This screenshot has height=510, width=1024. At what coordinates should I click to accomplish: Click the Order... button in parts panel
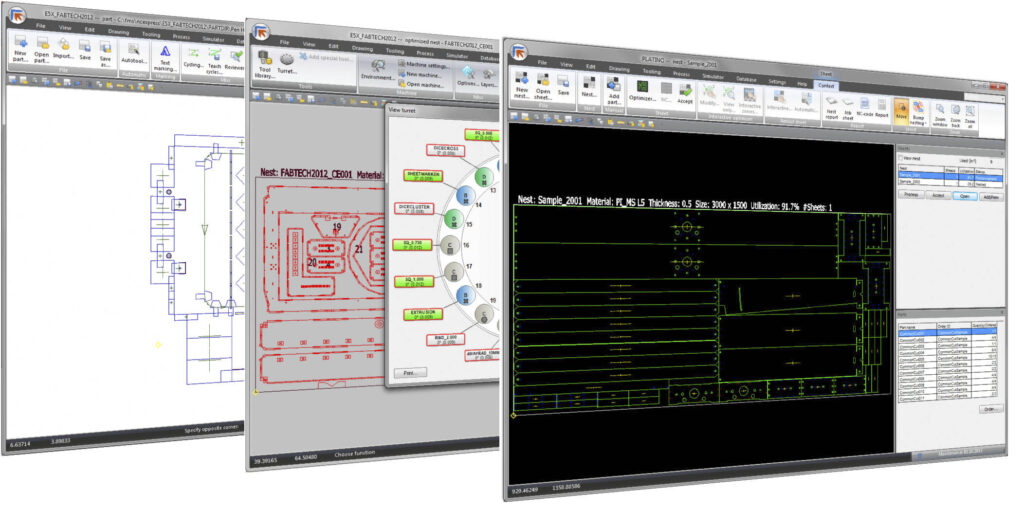pyautogui.click(x=990, y=409)
